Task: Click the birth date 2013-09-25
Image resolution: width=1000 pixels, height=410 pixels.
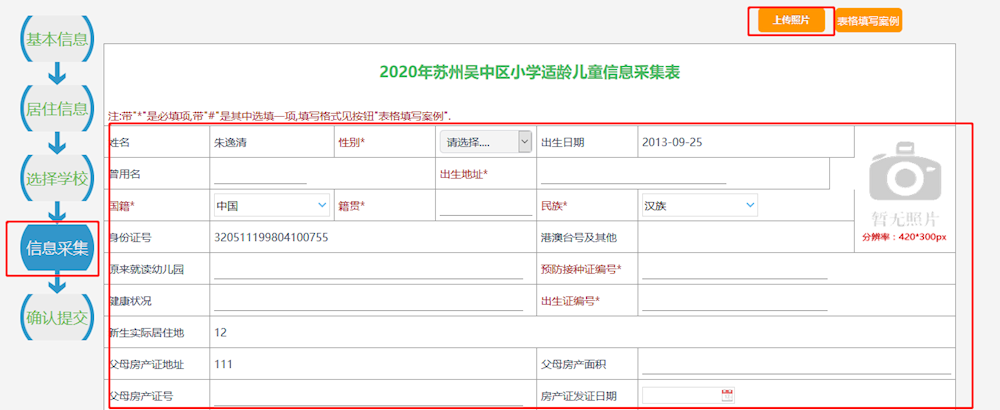Action: click(x=672, y=142)
